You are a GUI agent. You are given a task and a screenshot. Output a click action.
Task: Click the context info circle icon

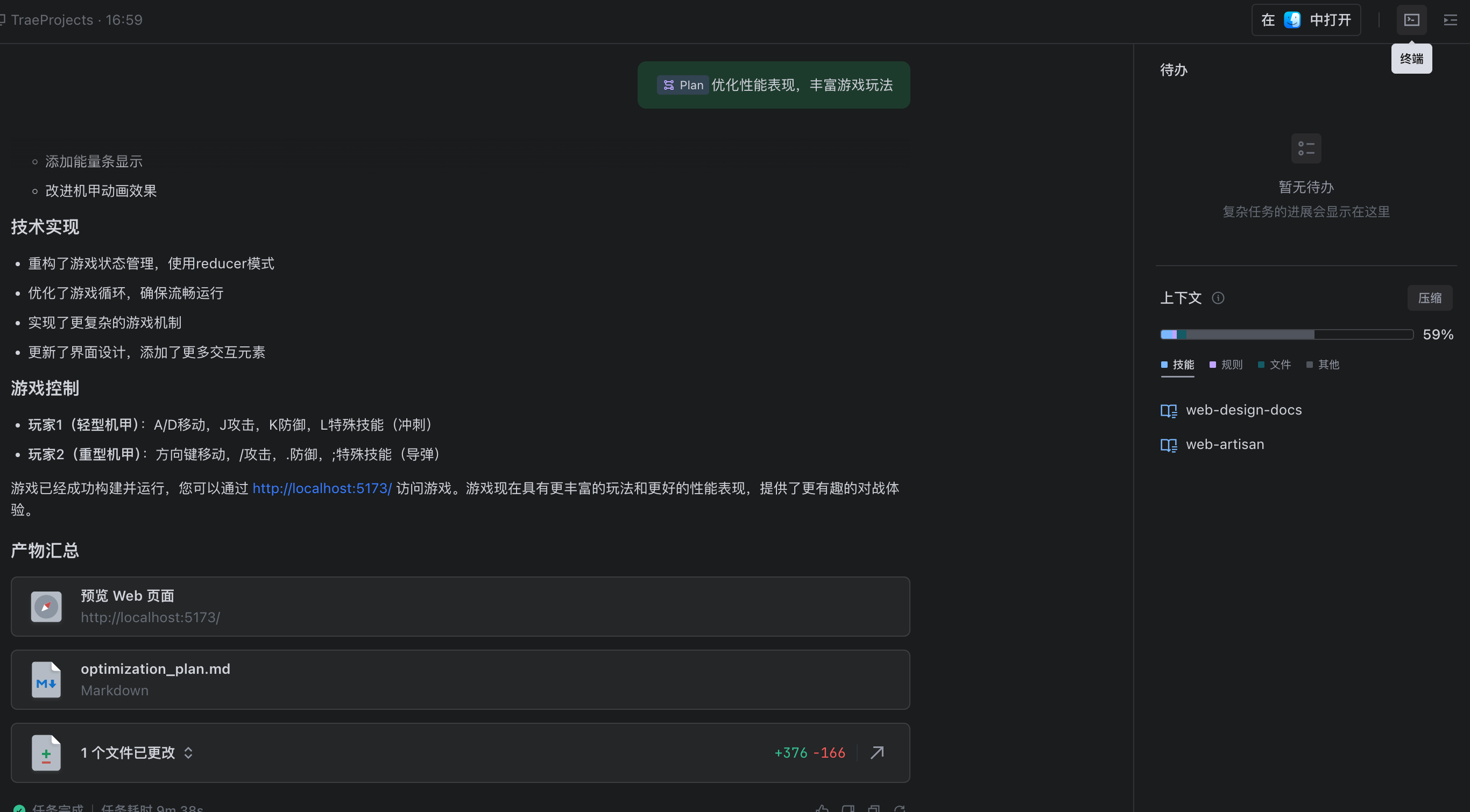(1218, 298)
